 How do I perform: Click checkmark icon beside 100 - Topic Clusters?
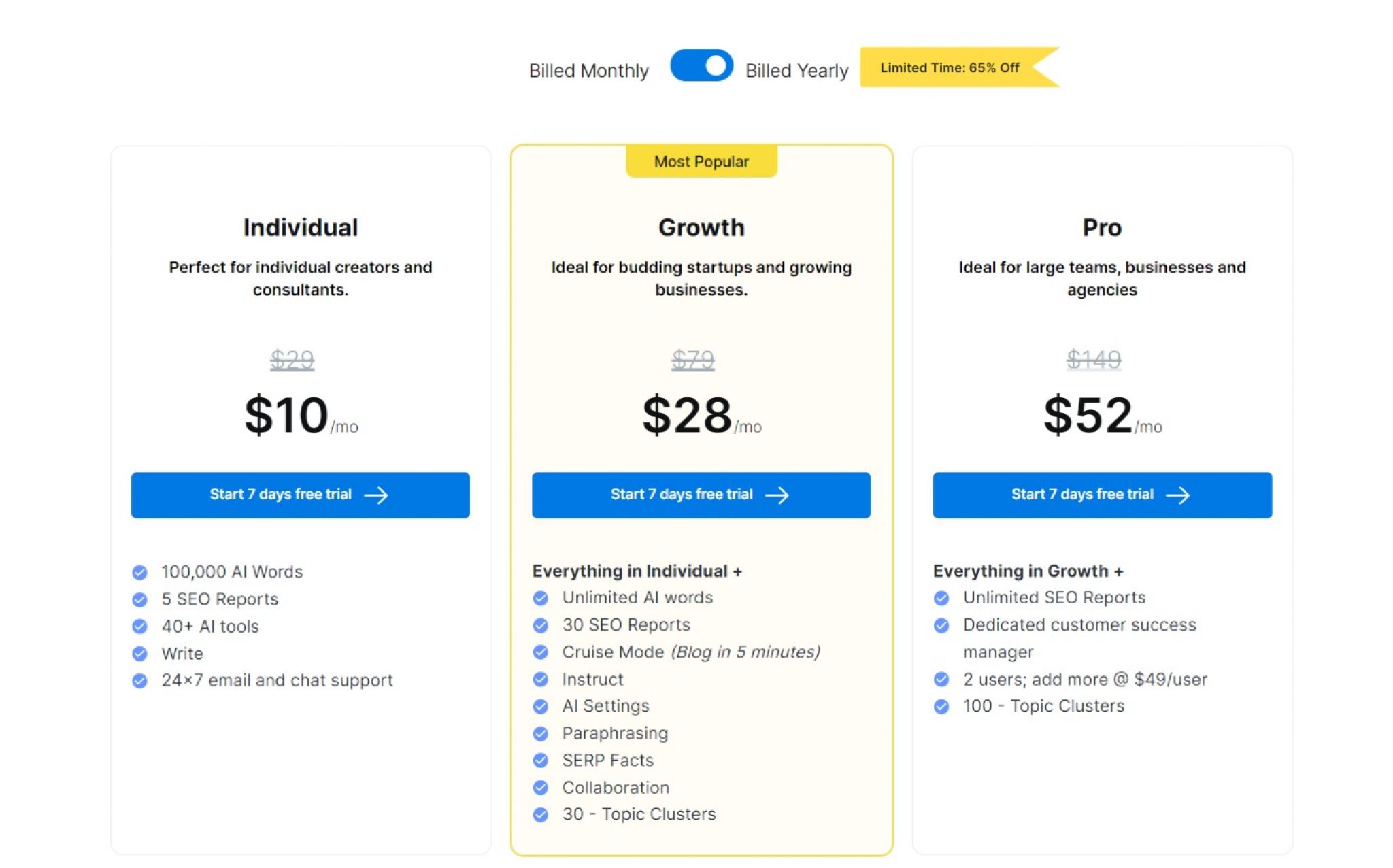point(942,707)
